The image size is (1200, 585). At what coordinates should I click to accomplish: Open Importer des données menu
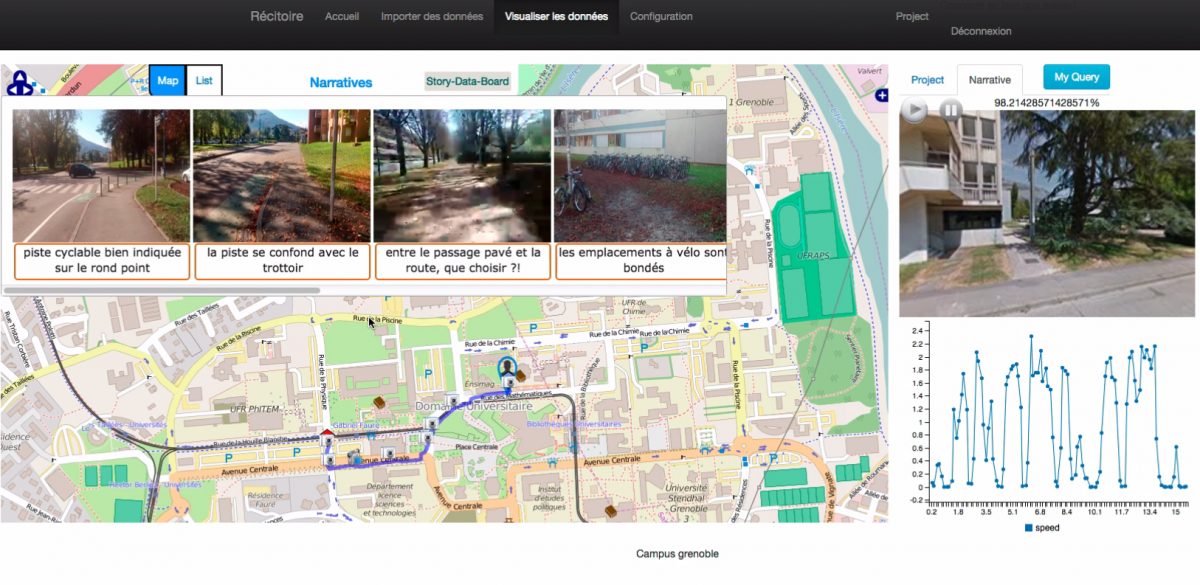(x=432, y=17)
